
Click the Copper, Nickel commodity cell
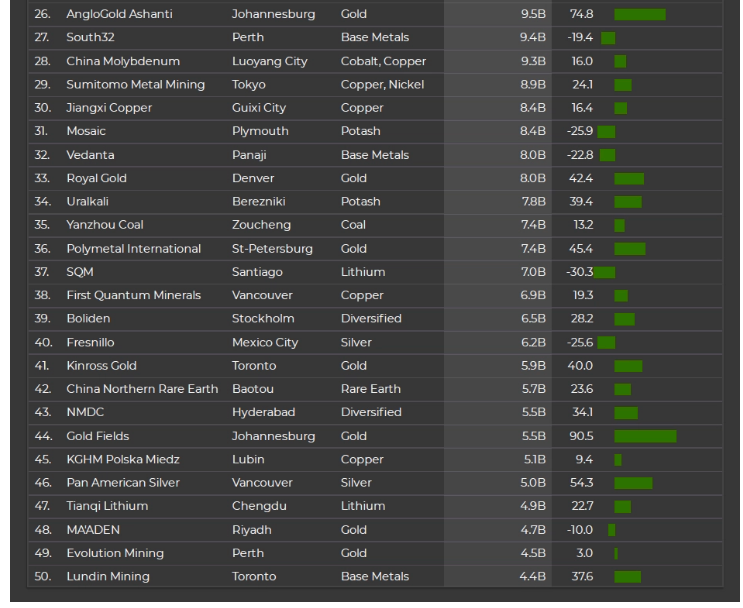pos(382,85)
